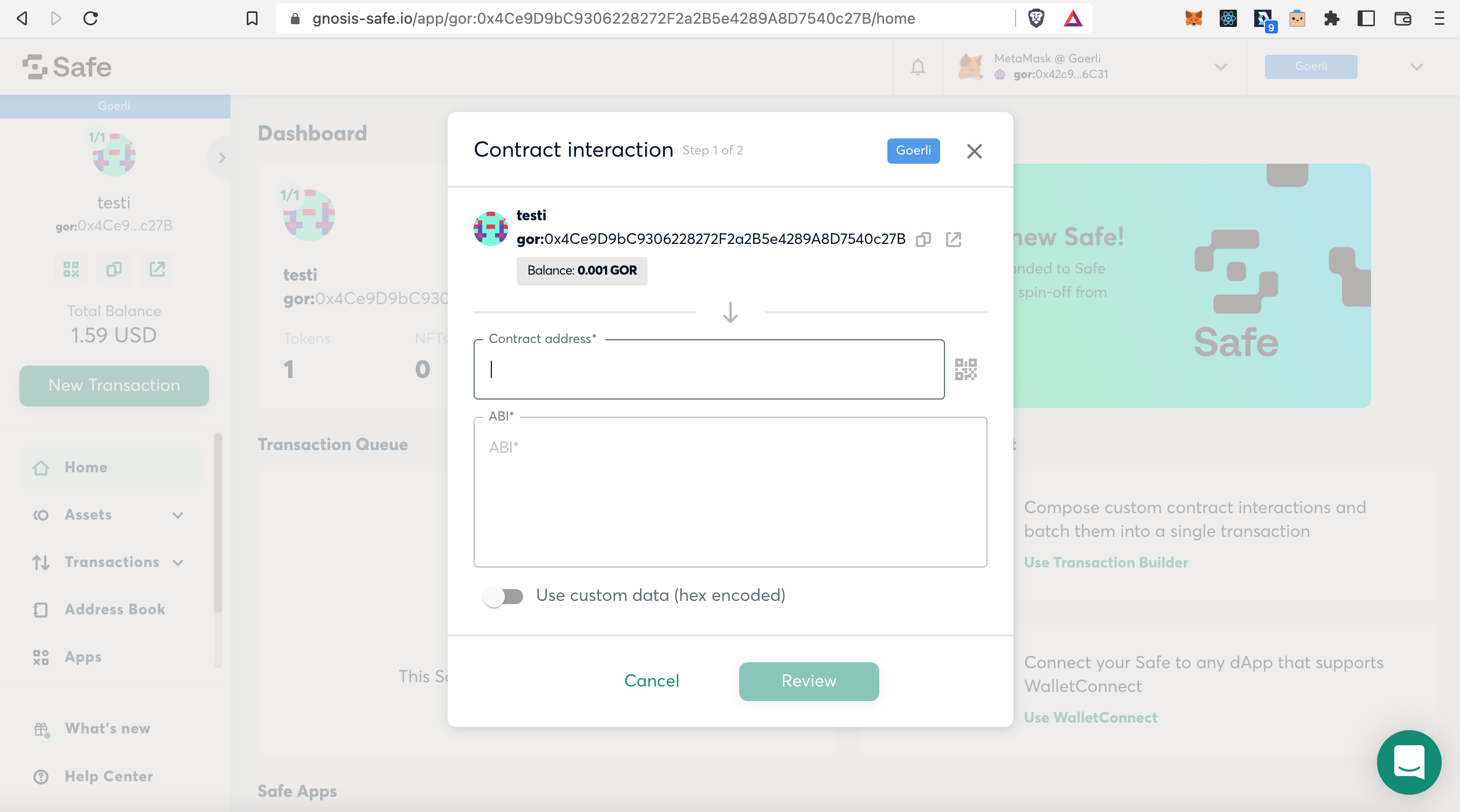The image size is (1460, 812).
Task: Open Brave Rewards triangle icon
Action: 1073,19
